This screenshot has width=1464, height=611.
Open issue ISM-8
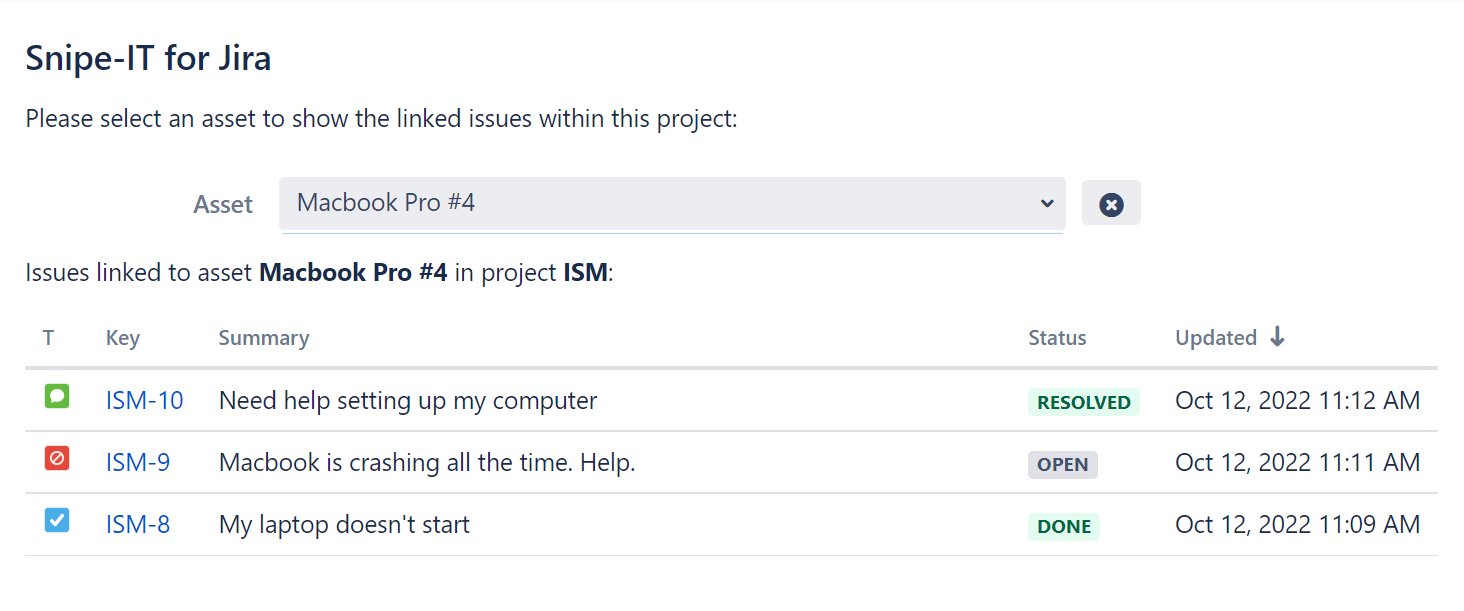137,524
